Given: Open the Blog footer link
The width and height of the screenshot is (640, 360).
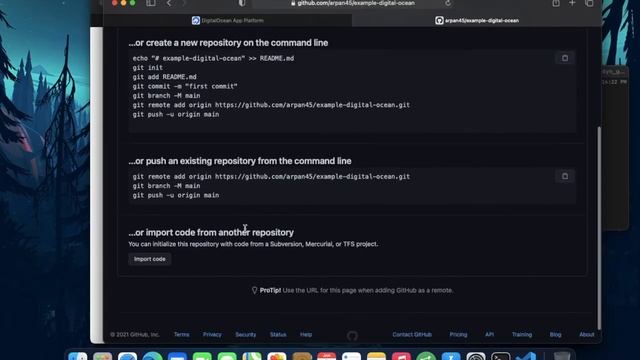Looking at the screenshot, I should click(x=556, y=334).
